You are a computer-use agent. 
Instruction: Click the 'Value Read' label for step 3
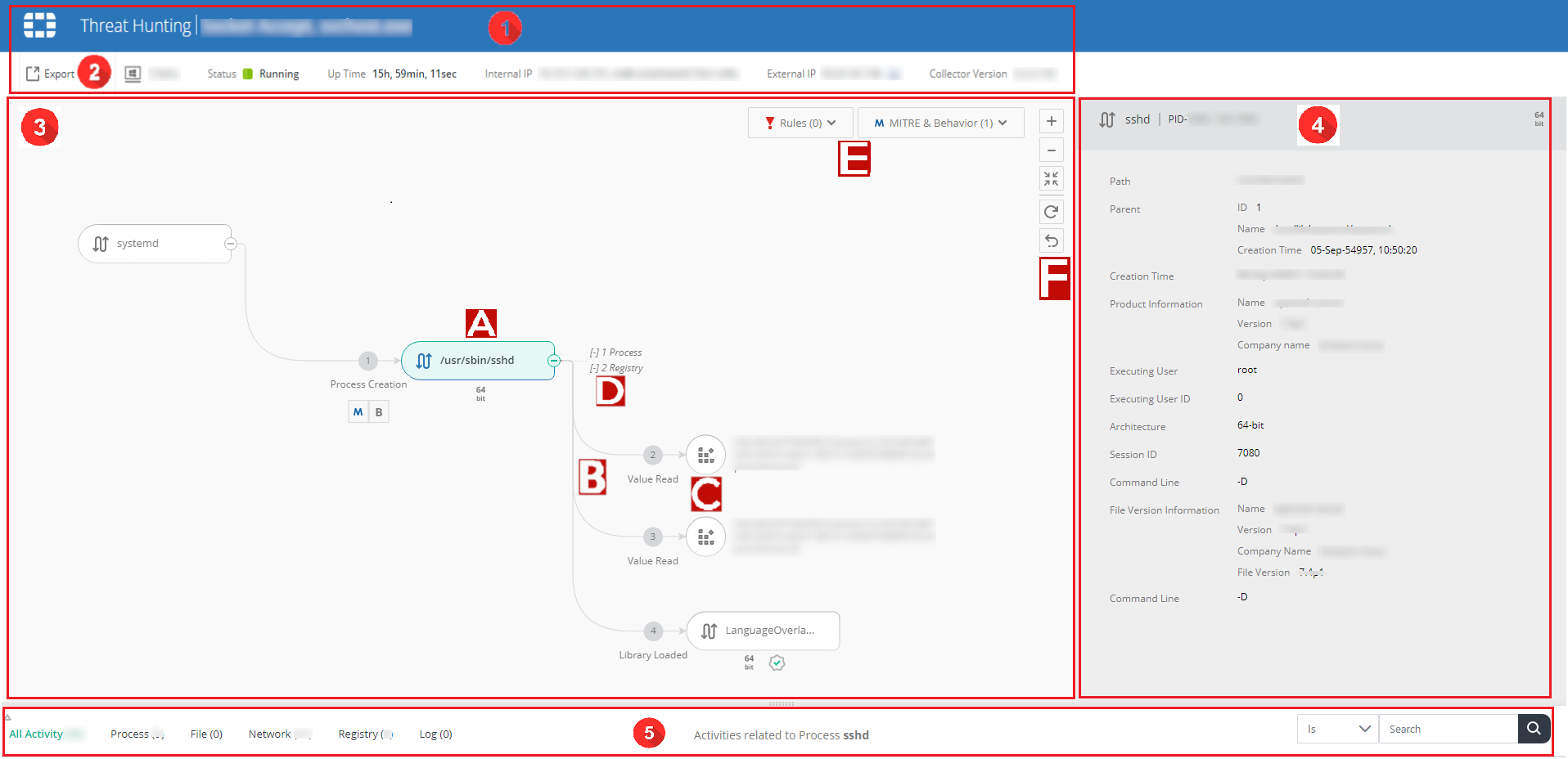point(653,561)
